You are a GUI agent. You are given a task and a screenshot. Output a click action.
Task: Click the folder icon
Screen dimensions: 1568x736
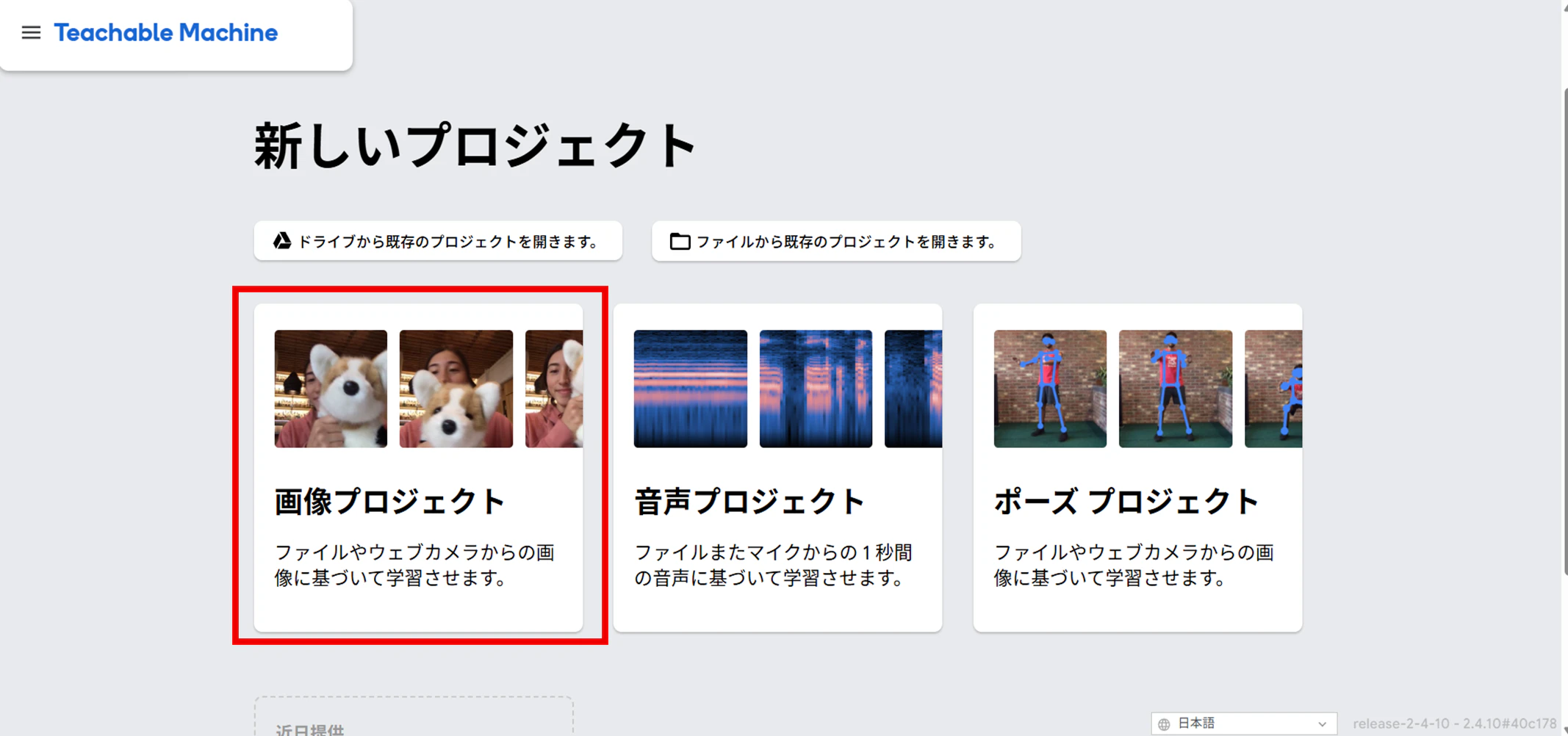click(x=680, y=241)
